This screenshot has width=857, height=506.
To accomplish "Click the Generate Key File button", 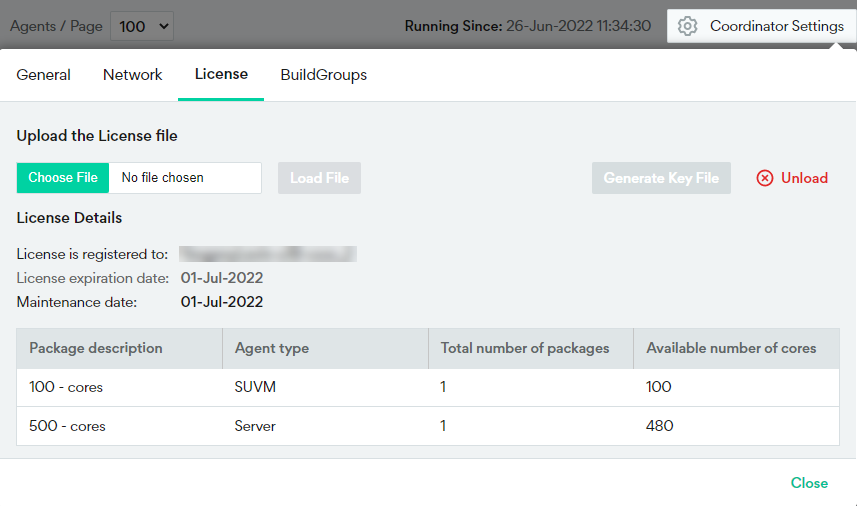I will pos(661,178).
